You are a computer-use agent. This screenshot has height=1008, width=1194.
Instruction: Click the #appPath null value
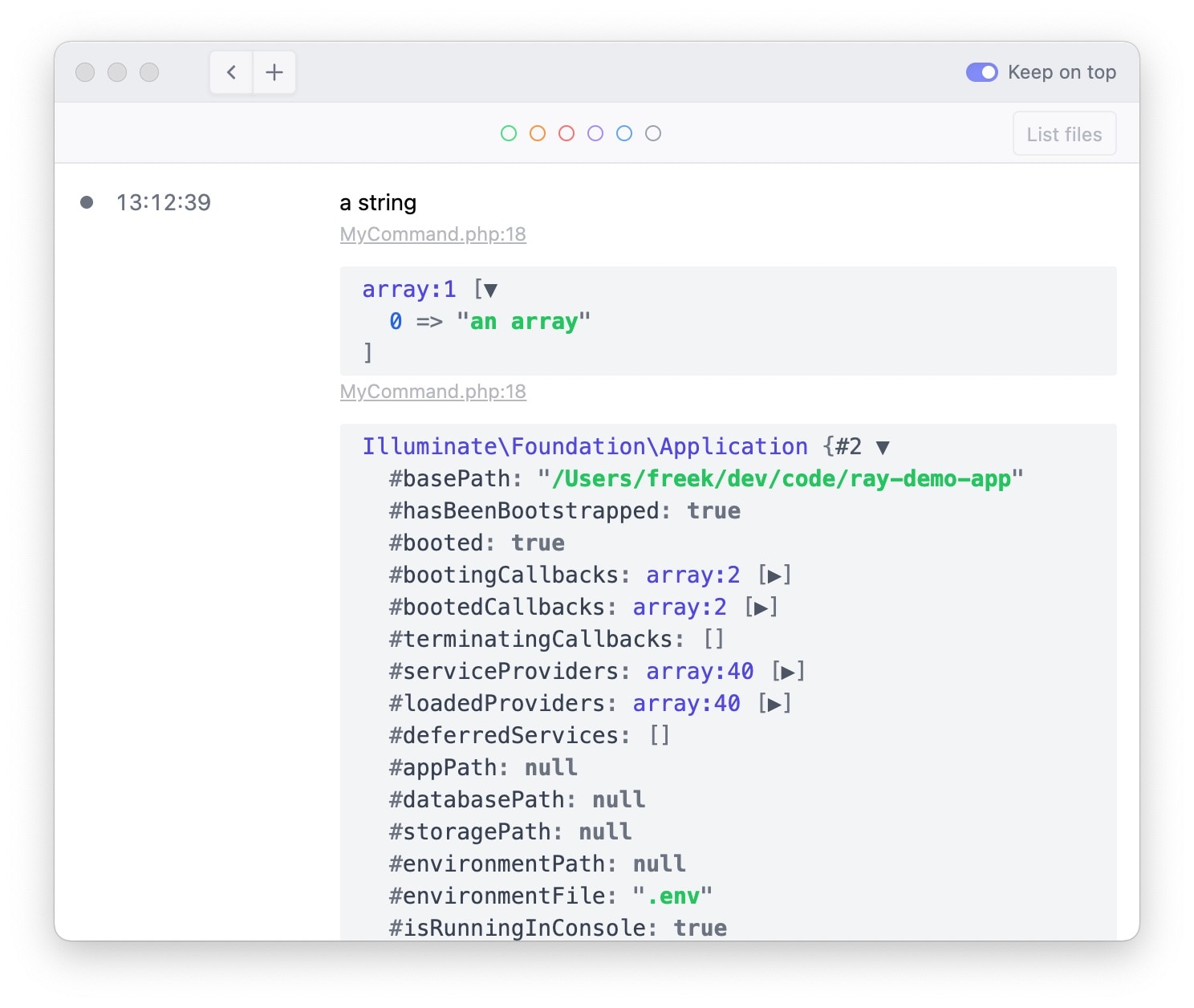[x=550, y=768]
